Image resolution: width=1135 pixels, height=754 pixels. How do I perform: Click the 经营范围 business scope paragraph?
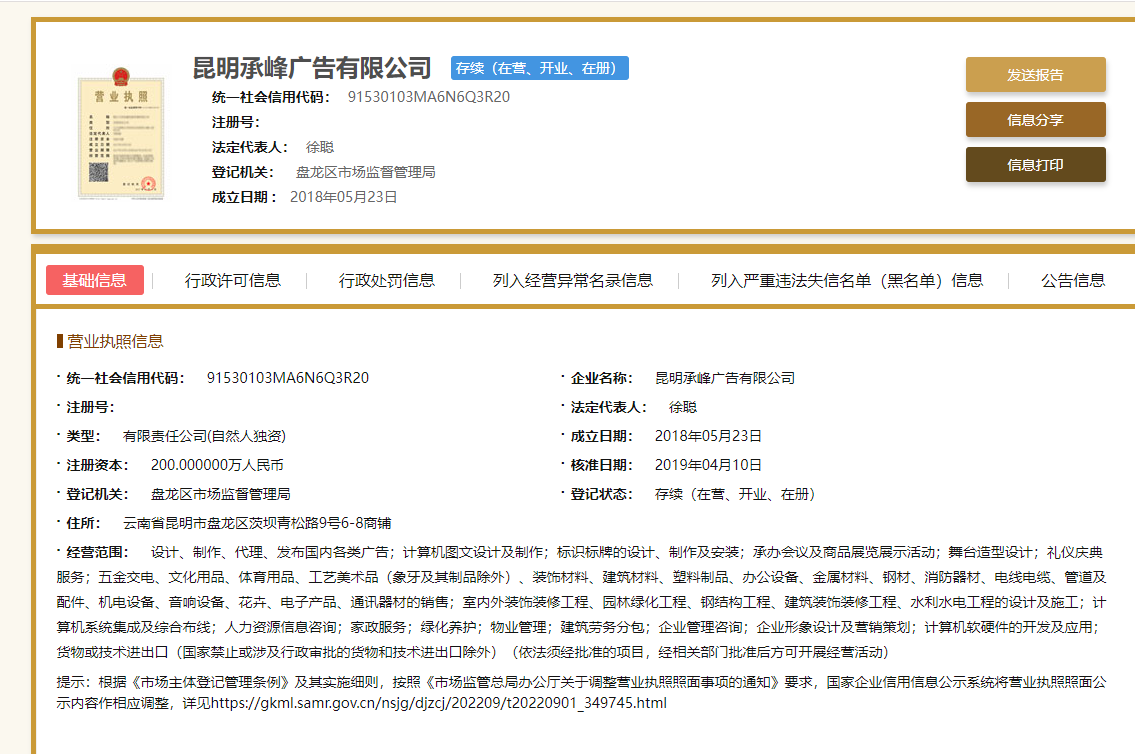click(581, 602)
